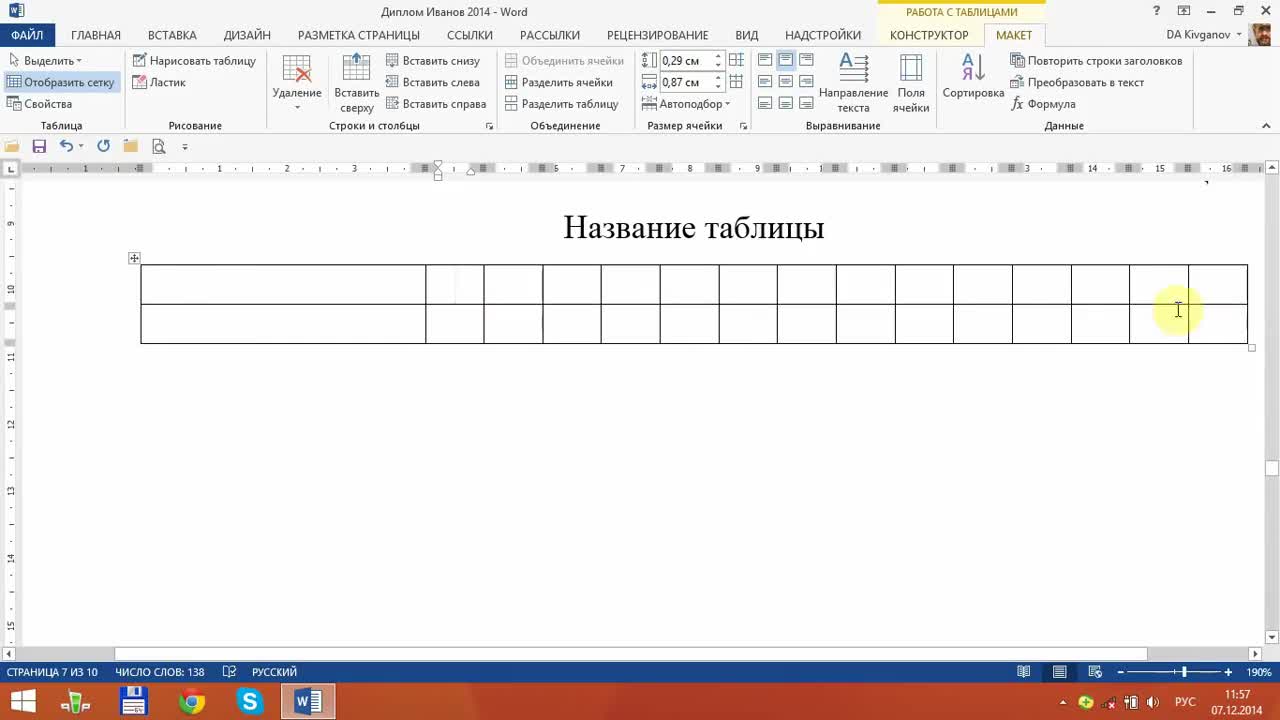Image resolution: width=1280 pixels, height=720 pixels.
Task: Insert row below (Вставить снизу)
Action: 433,61
